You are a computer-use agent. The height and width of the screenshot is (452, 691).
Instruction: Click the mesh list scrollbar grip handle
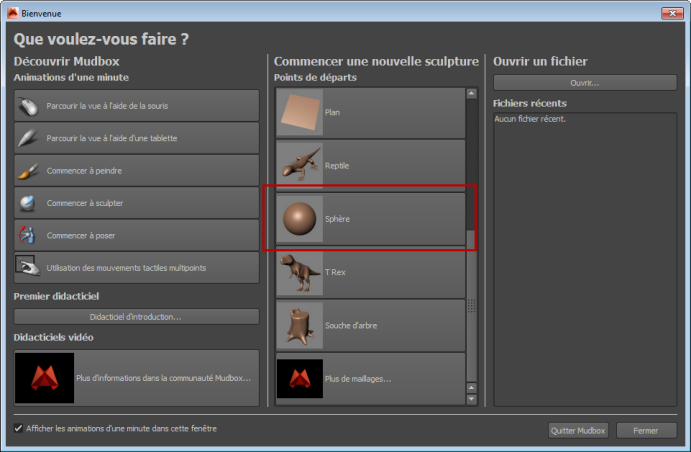(x=472, y=305)
